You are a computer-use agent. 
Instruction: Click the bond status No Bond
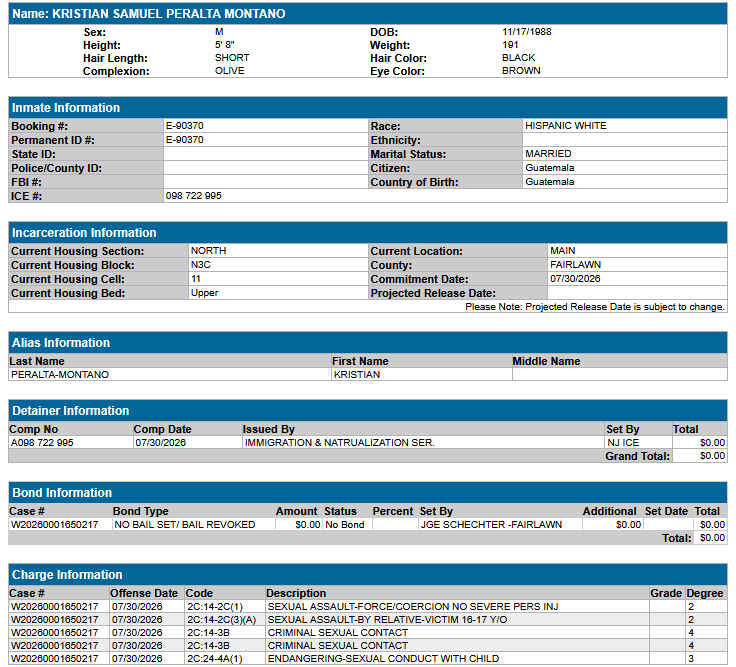point(345,525)
